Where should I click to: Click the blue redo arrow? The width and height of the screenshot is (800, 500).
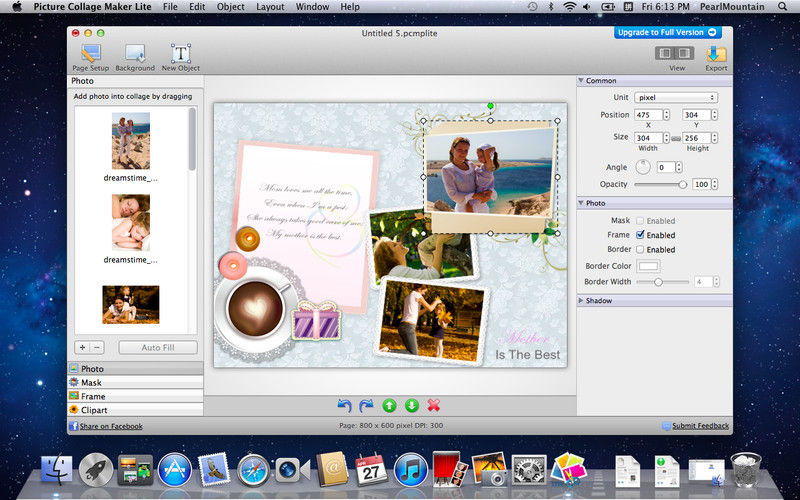366,405
